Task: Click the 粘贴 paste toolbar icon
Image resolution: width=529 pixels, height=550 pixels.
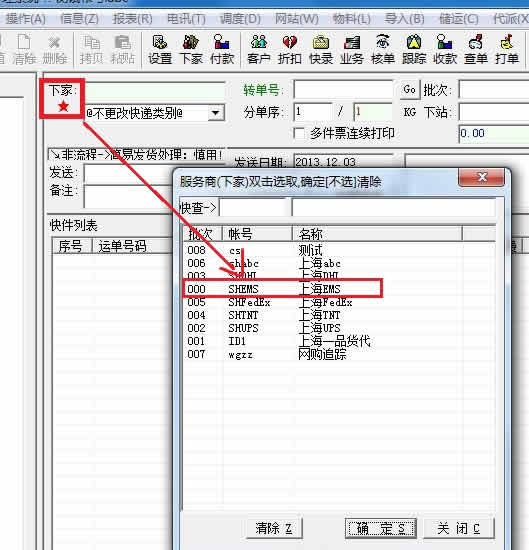Action: coord(122,50)
